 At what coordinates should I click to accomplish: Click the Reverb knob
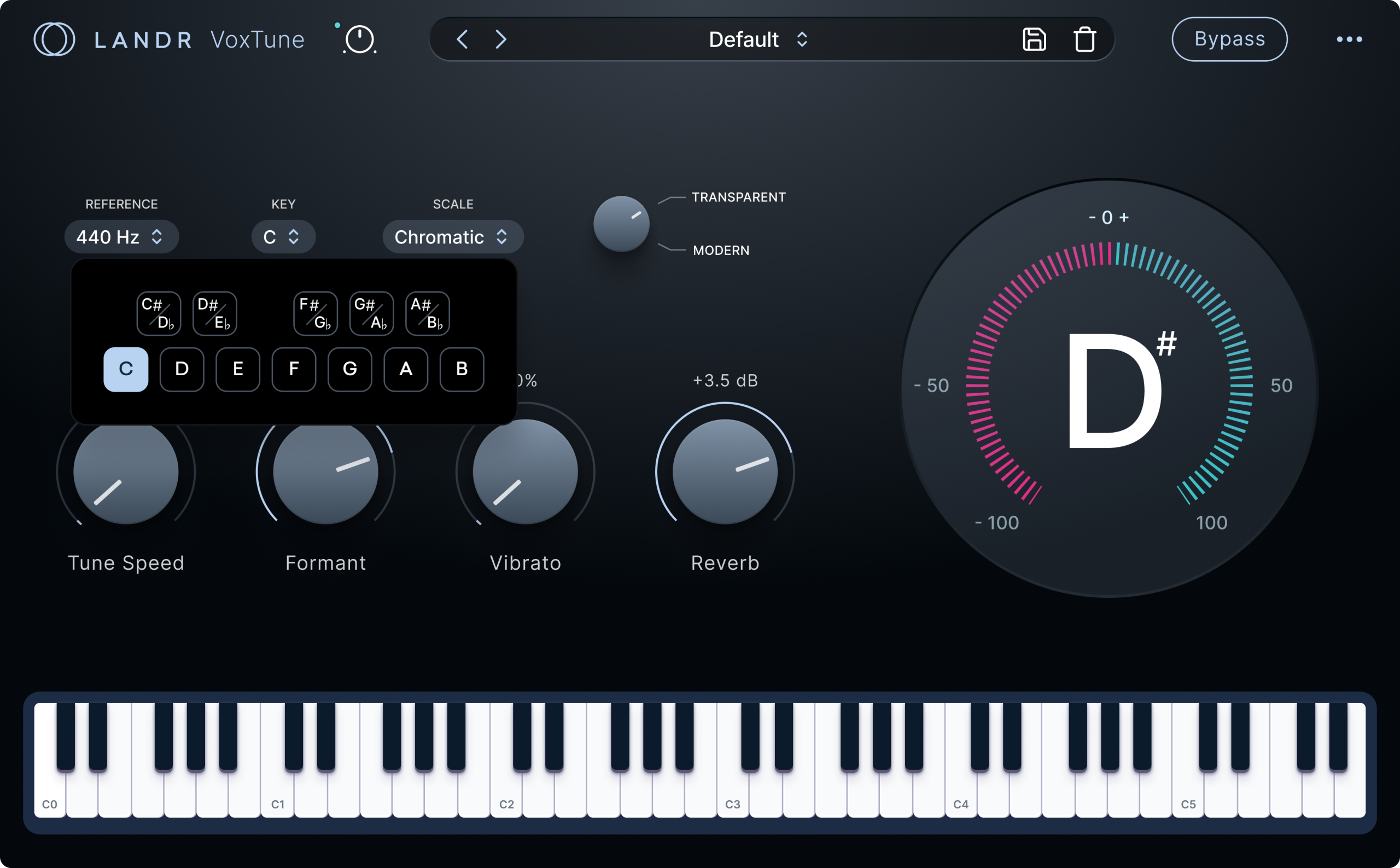(725, 471)
